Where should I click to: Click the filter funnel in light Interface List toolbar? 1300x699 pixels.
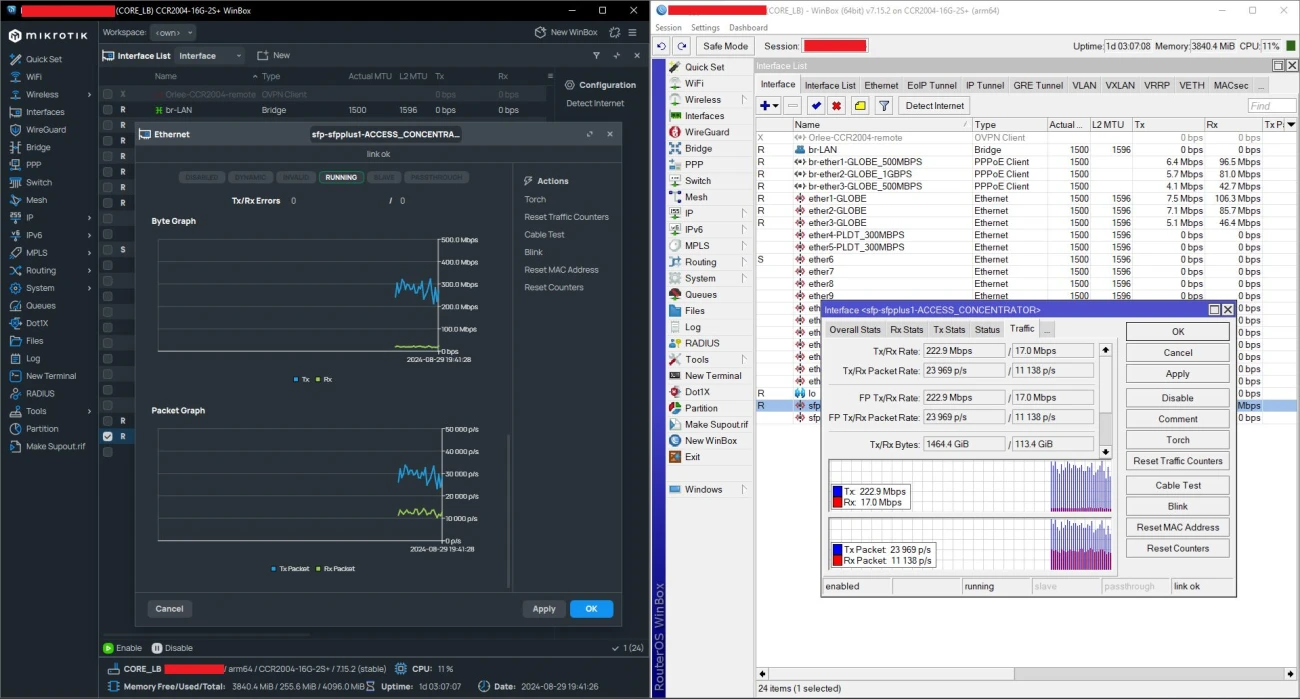[884, 105]
